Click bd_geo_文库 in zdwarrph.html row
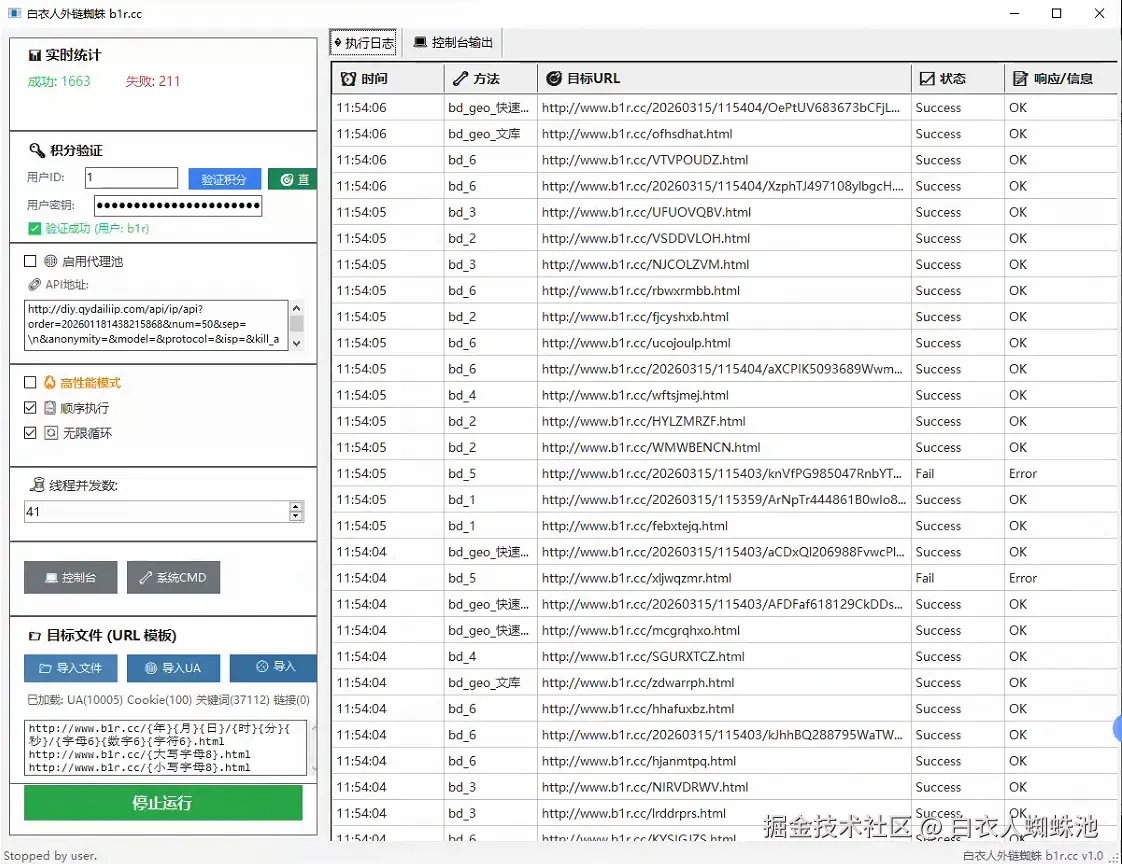 pyautogui.click(x=490, y=682)
